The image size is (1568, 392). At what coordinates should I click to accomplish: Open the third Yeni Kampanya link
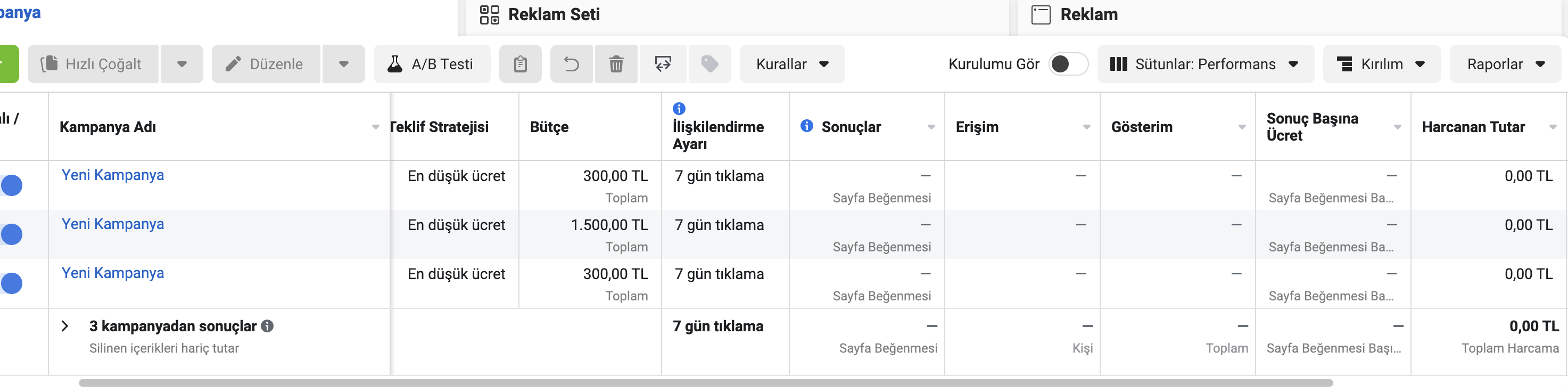pos(113,273)
